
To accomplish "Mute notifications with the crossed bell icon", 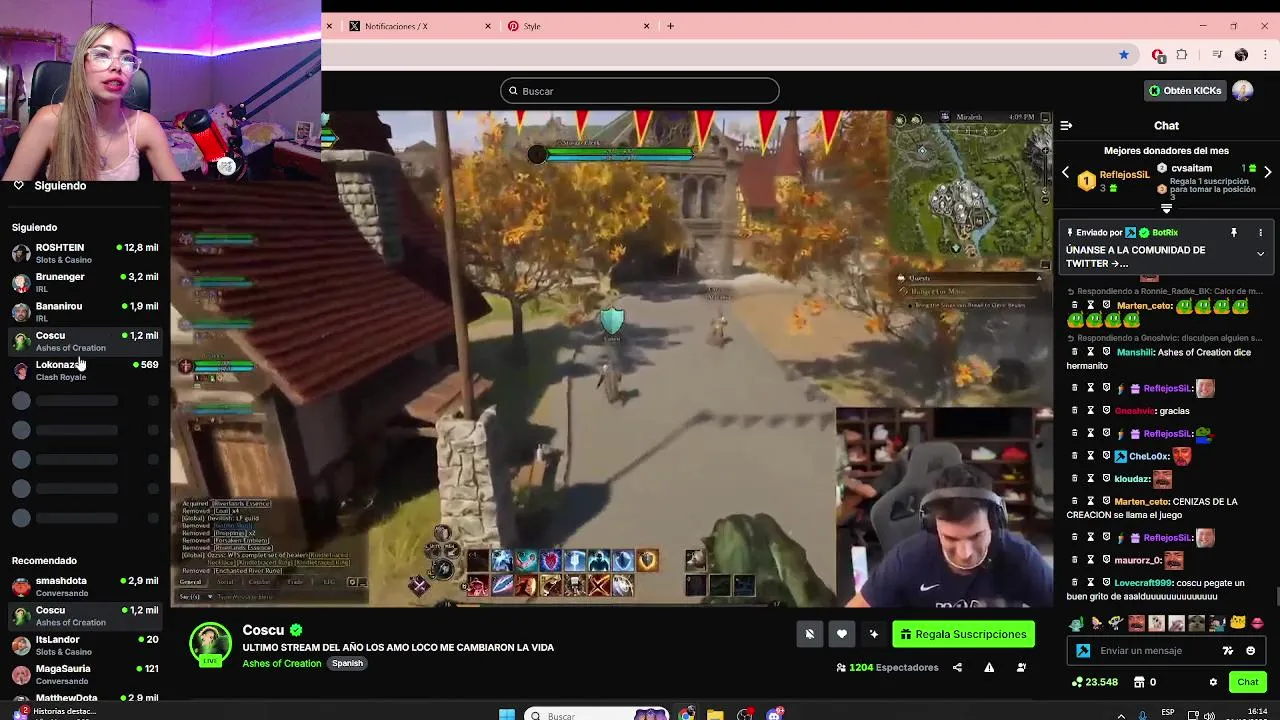I will [810, 634].
